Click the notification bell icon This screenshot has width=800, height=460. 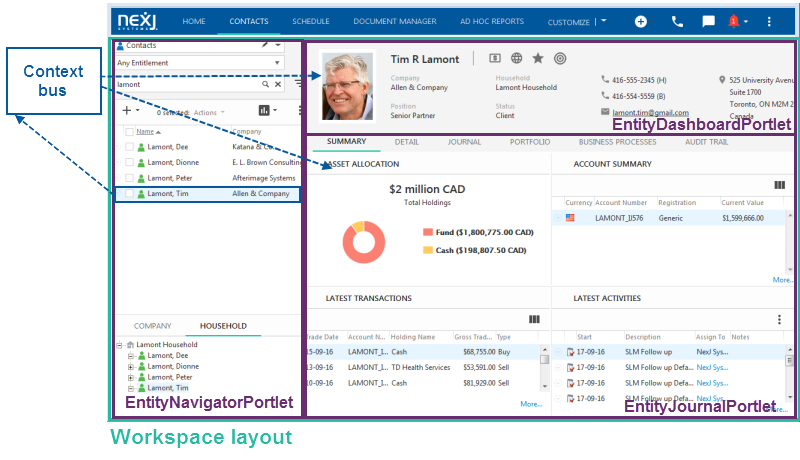[x=734, y=21]
